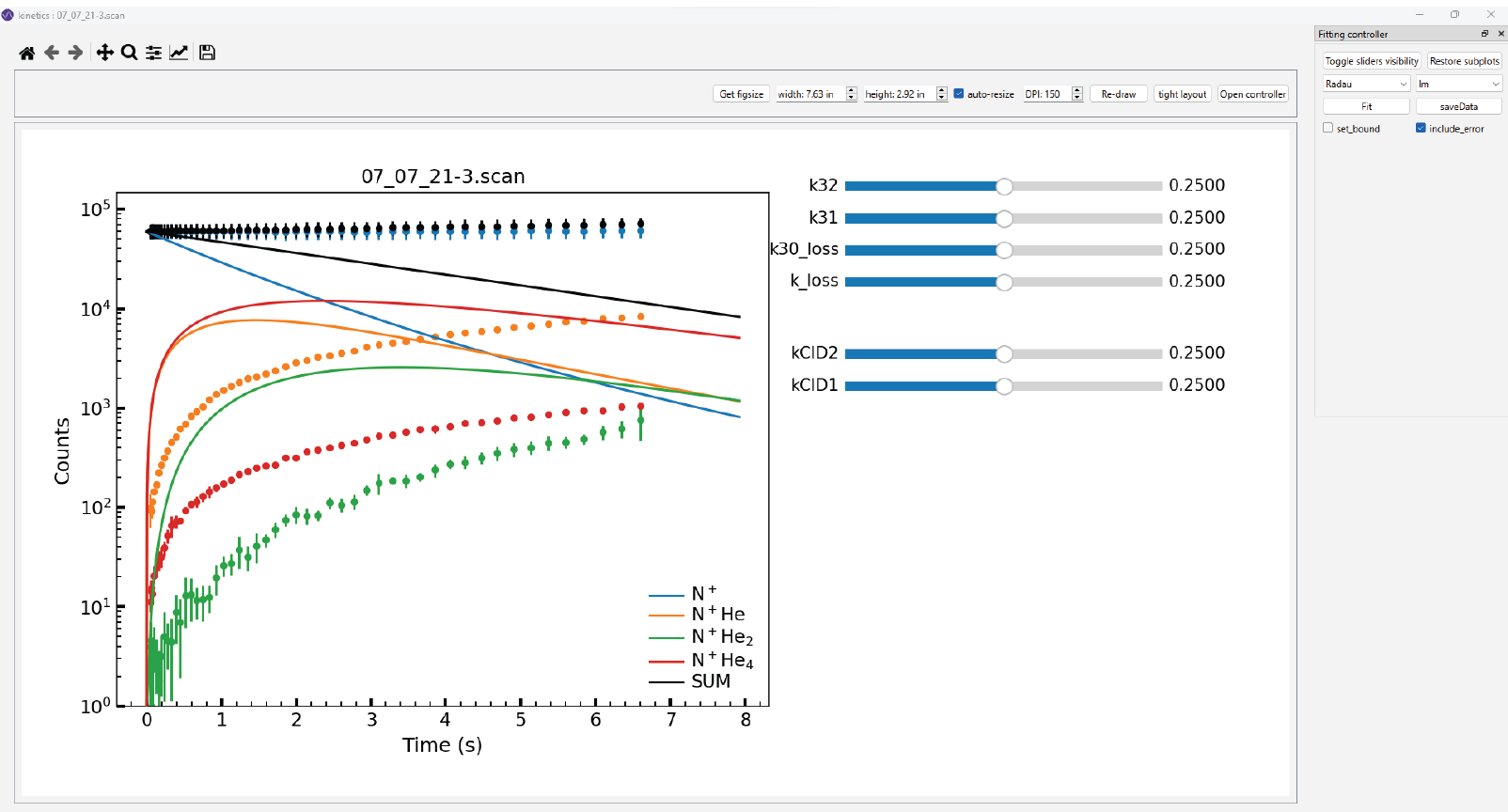Viewport: 1508px width, 812px height.
Task: Open Edit axis and curve parameters icon
Action: point(179,53)
